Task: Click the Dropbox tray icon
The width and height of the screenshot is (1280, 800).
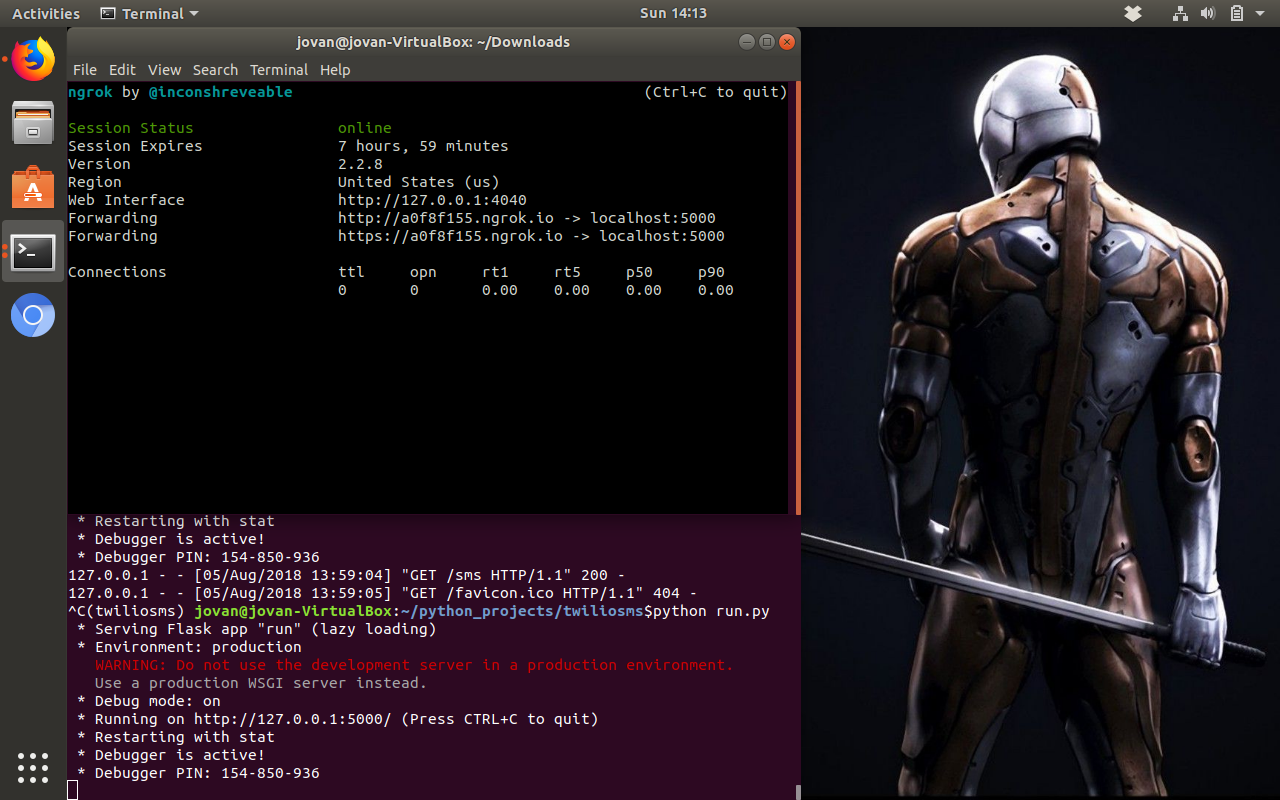Action: click(1133, 14)
